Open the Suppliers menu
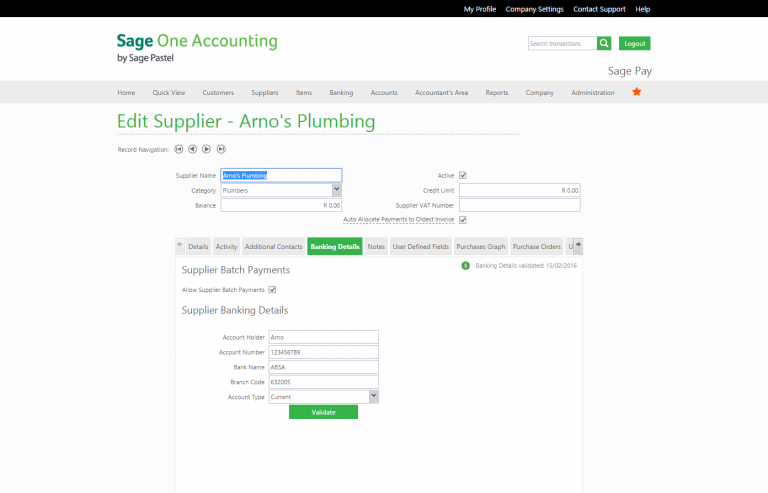Screen dimensions: 768x493 [264, 93]
